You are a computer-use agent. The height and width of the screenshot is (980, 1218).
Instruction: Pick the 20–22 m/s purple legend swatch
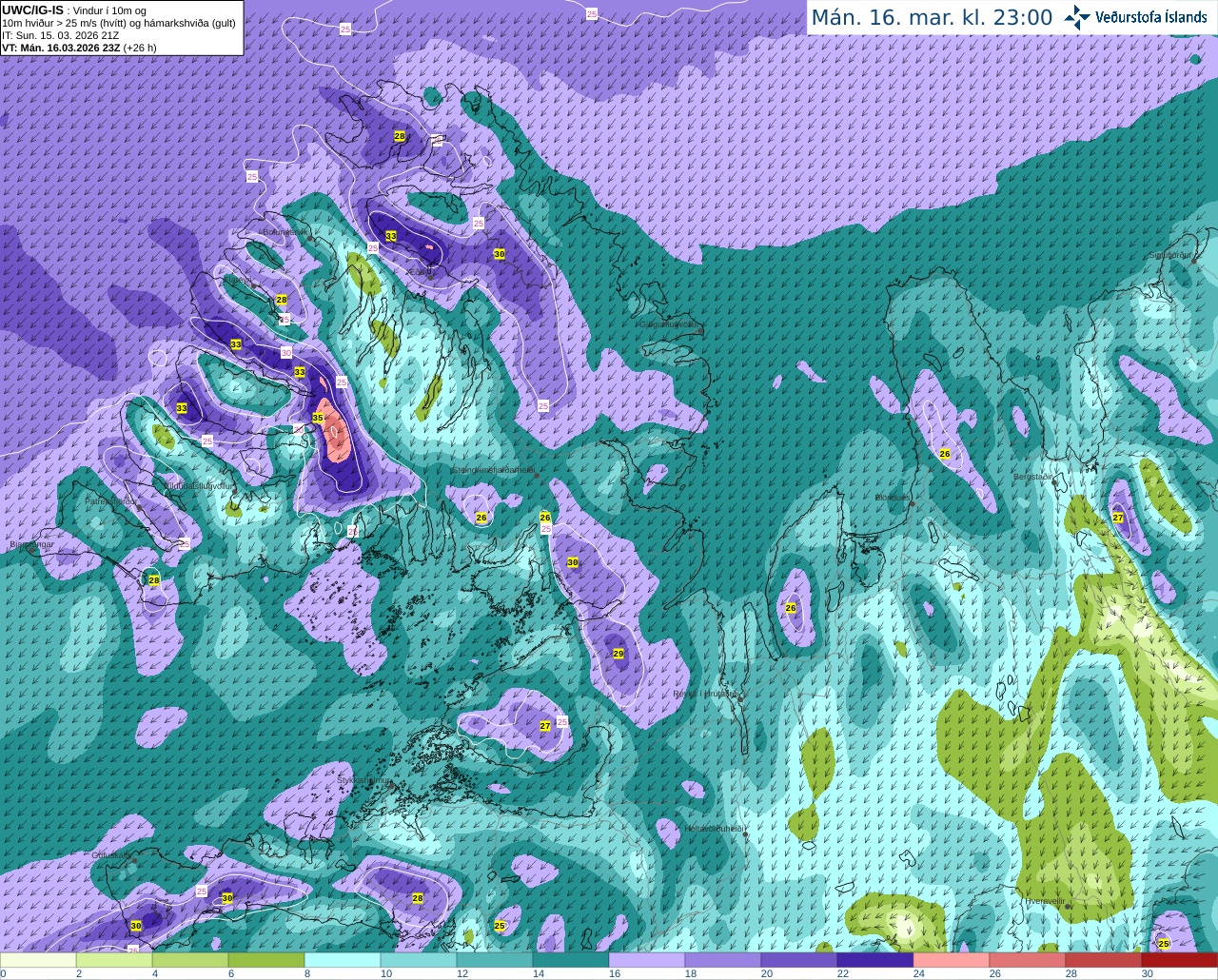coord(799,960)
